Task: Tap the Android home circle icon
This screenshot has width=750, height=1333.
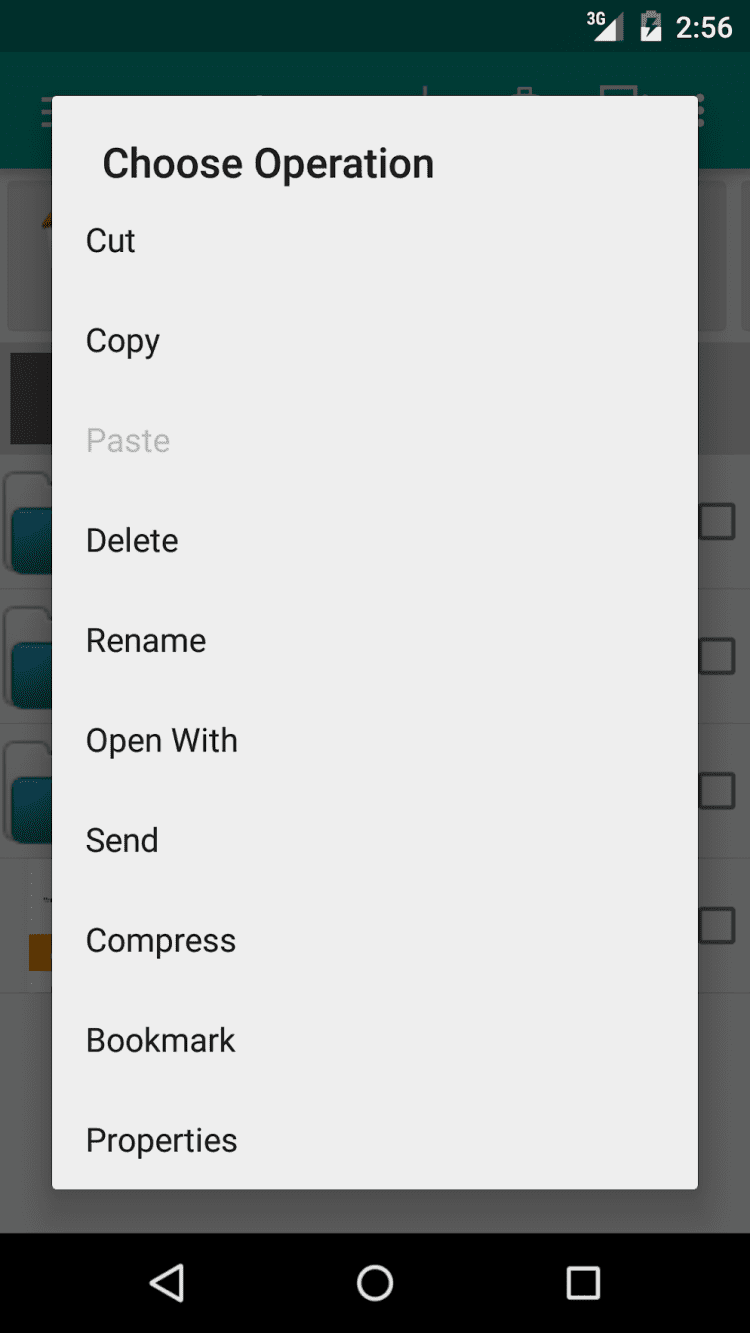Action: tap(375, 1283)
